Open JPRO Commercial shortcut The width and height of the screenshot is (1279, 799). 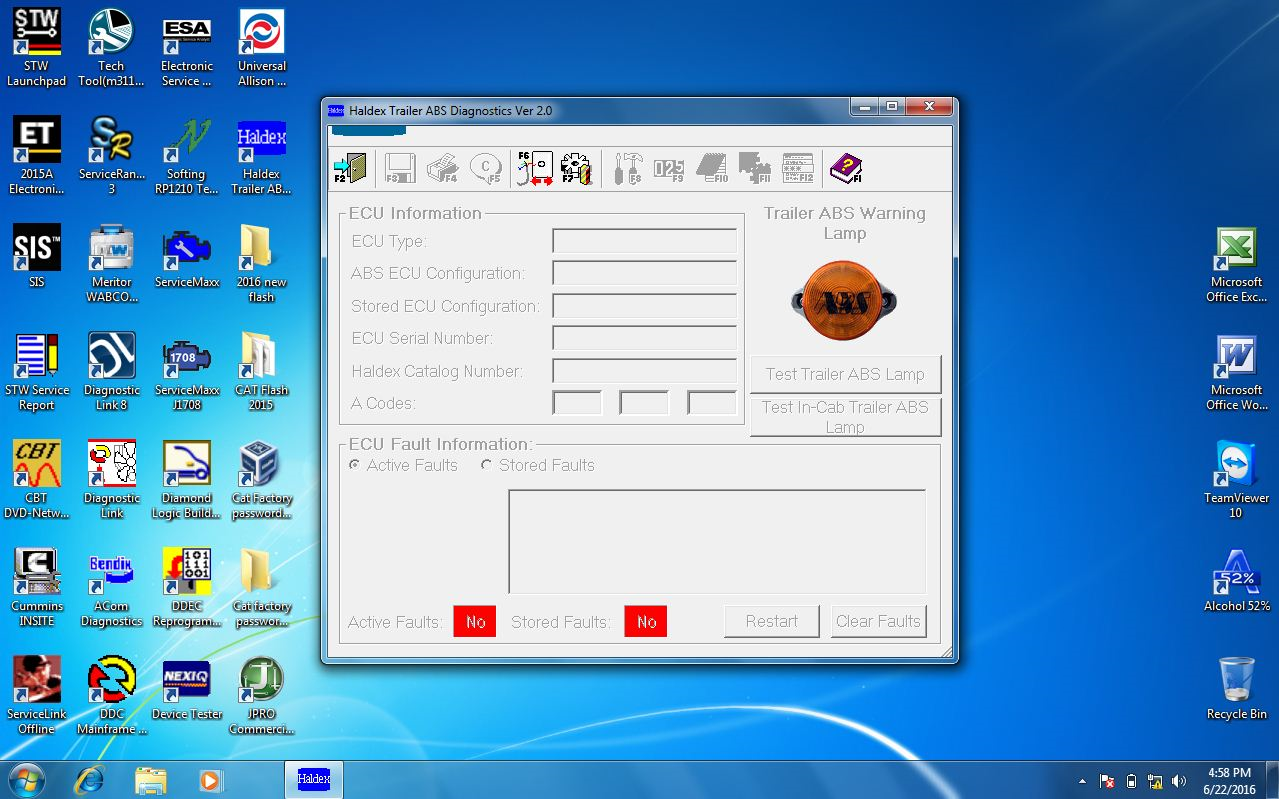click(x=262, y=696)
